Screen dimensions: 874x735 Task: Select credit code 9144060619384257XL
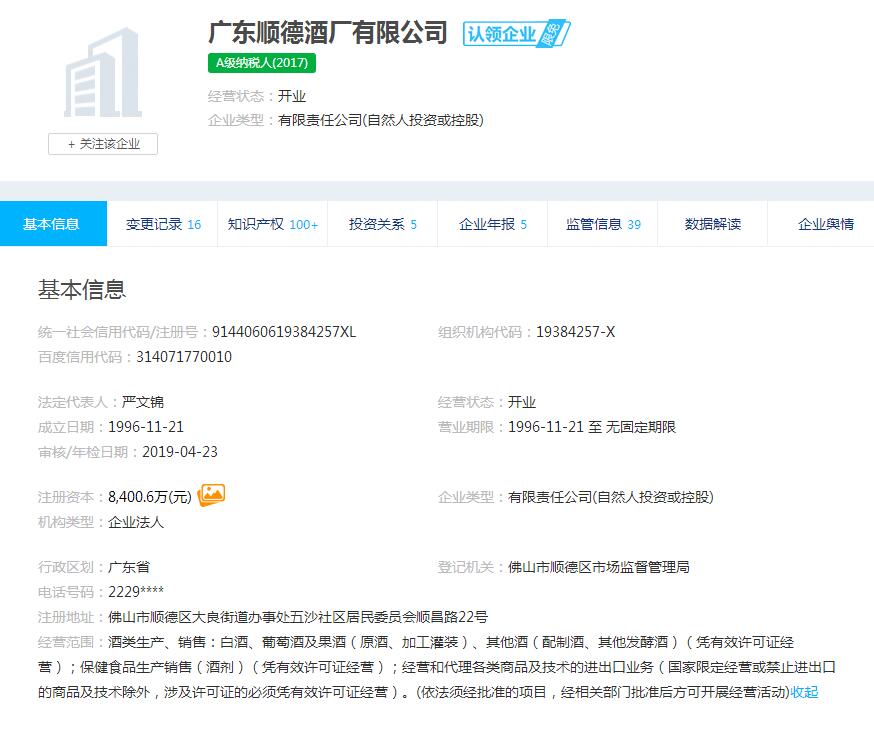tap(284, 332)
